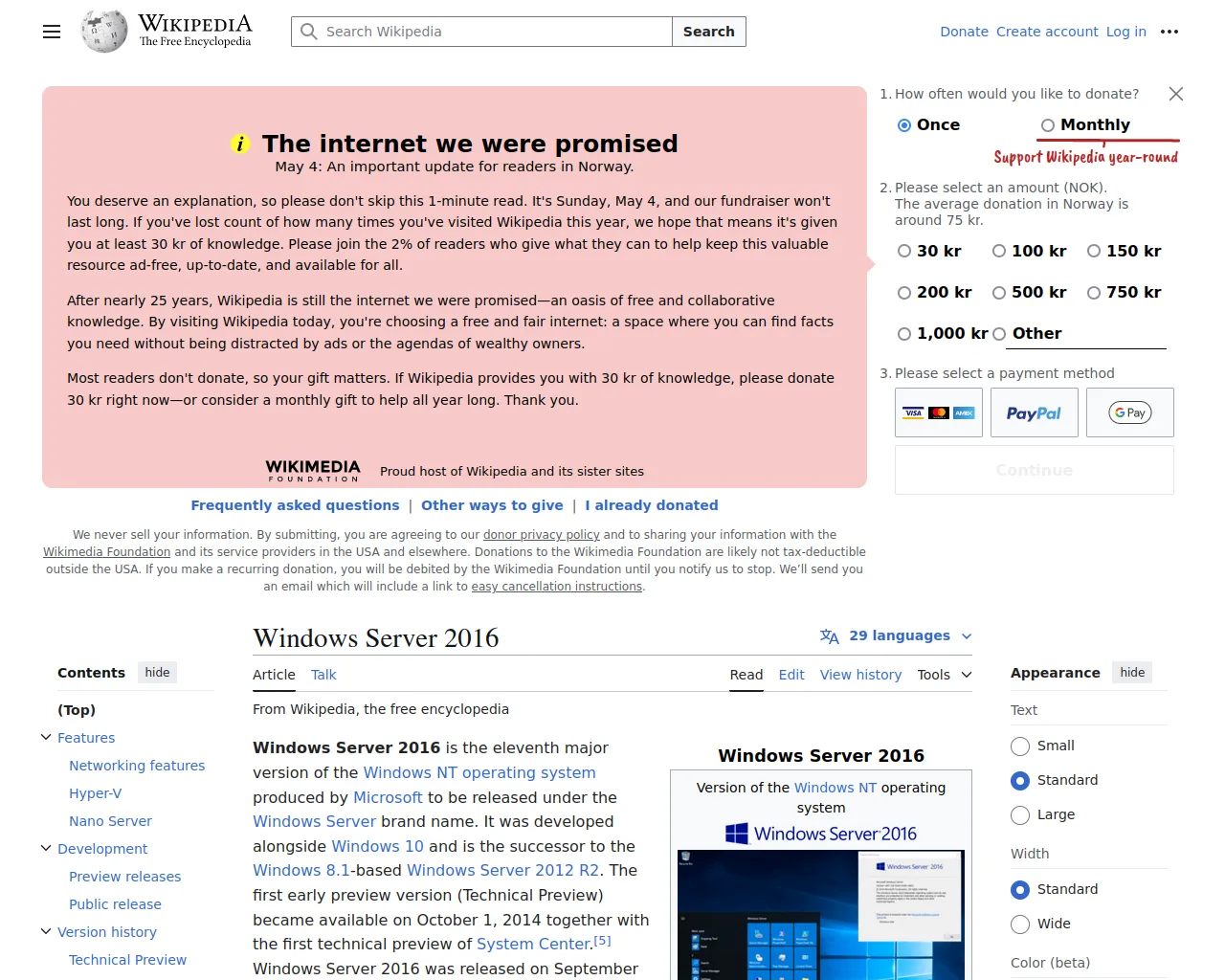Image resolution: width=1225 pixels, height=980 pixels.
Task: Open the Microsoft article link
Action: 388,797
